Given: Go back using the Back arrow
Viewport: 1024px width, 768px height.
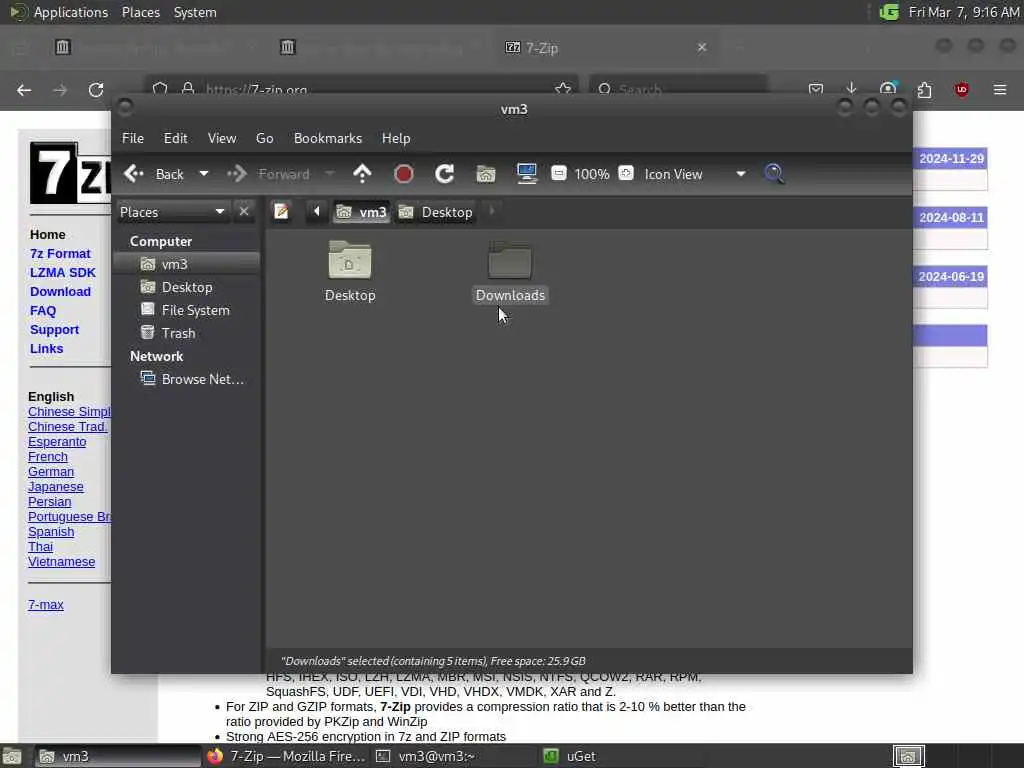Looking at the screenshot, I should [154, 174].
